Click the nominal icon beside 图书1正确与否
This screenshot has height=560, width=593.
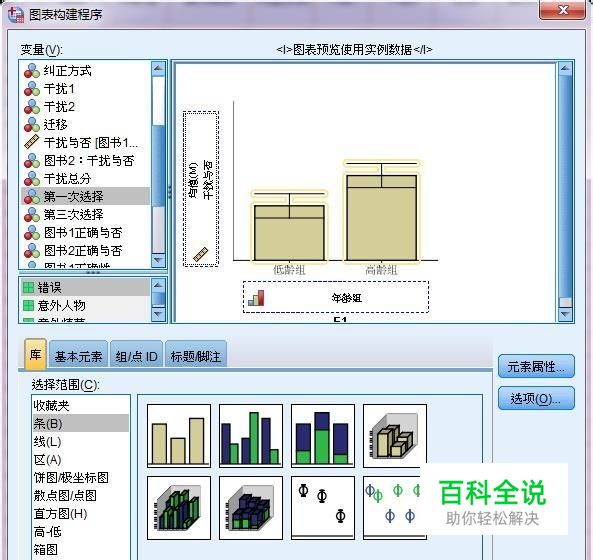click(32, 233)
